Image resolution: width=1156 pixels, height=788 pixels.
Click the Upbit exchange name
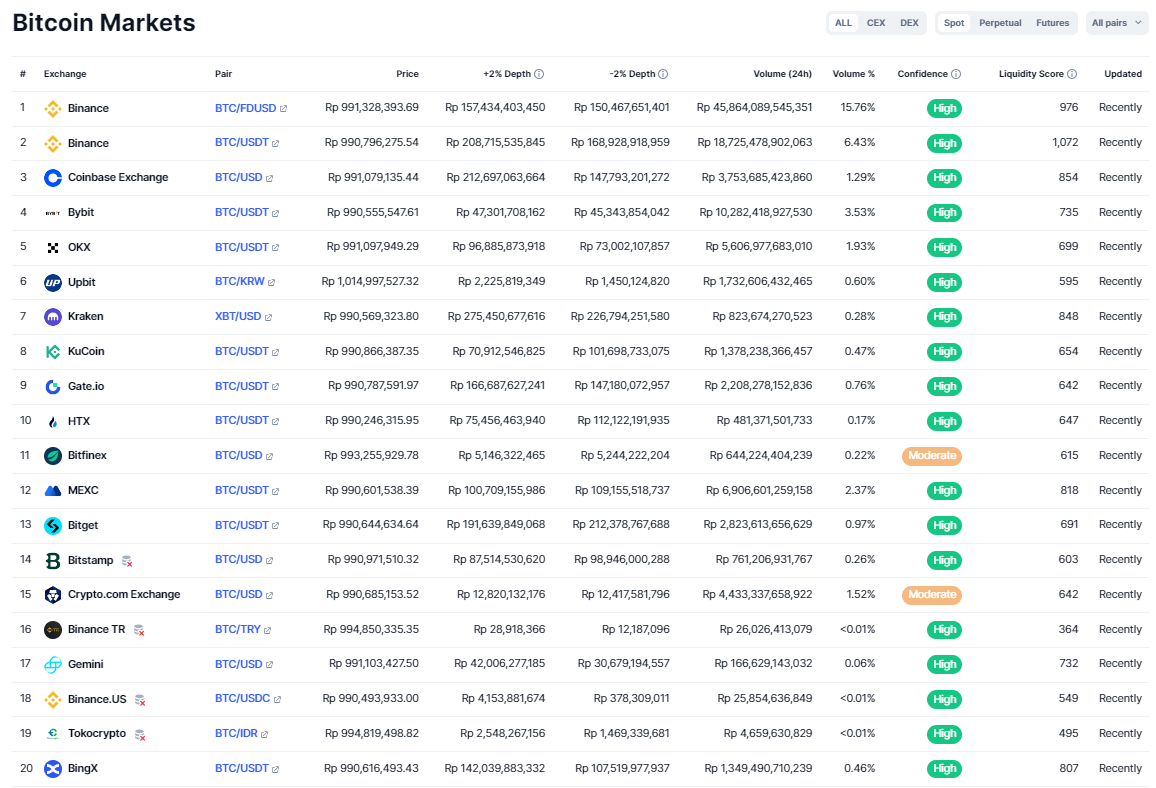[x=82, y=282]
